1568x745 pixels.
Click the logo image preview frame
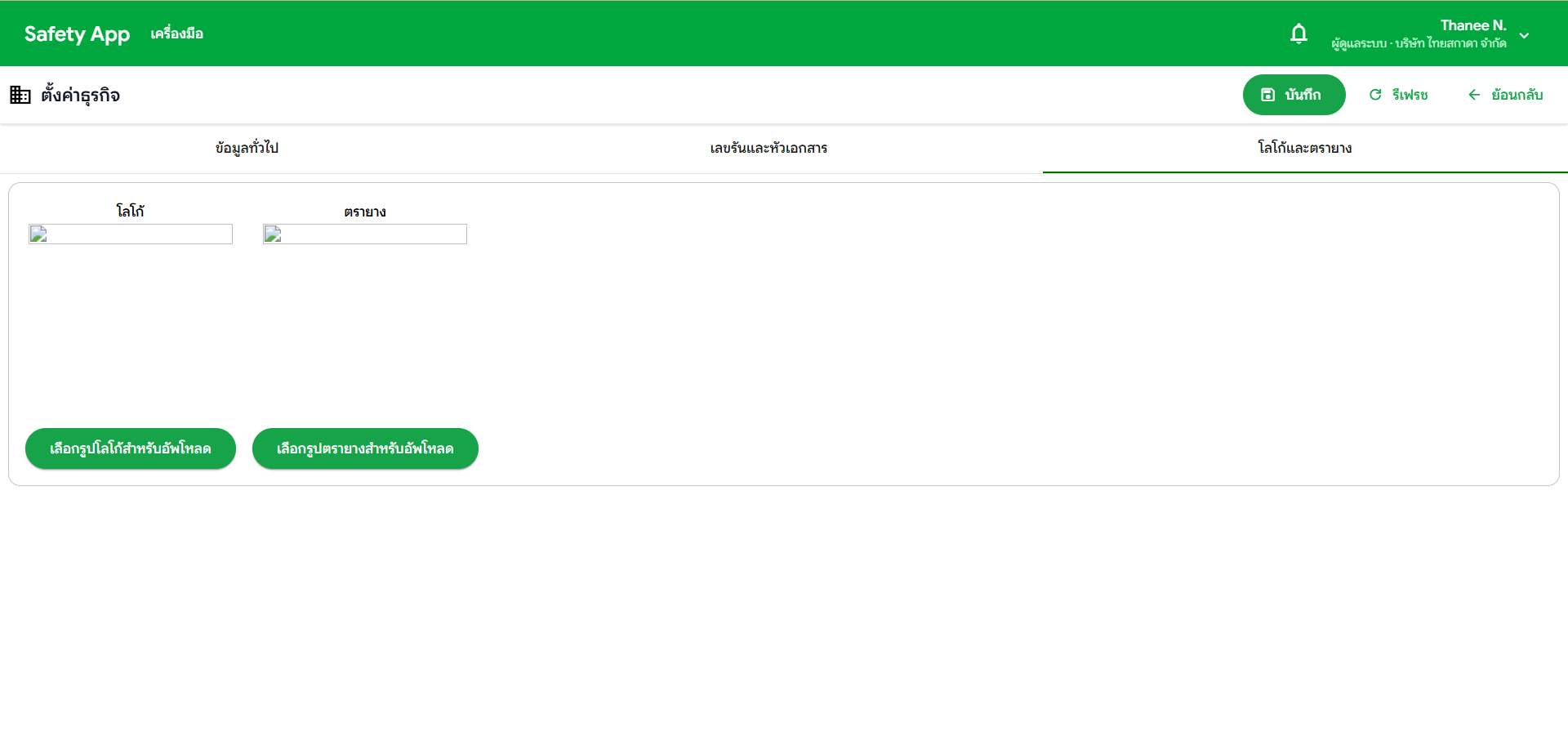(x=130, y=234)
